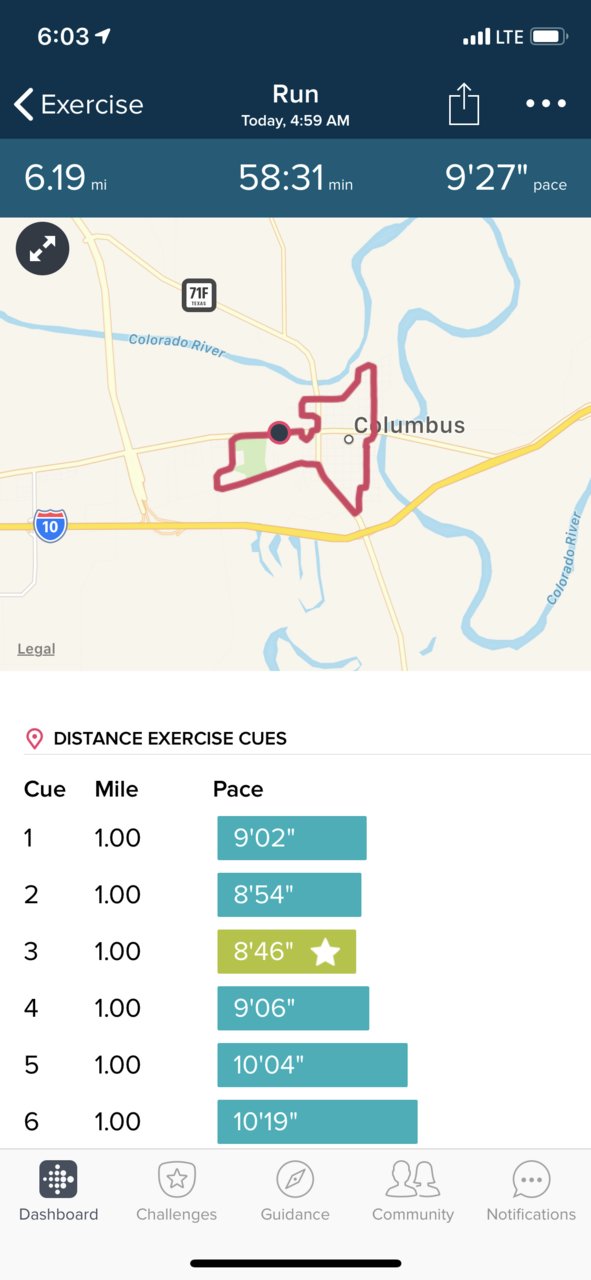
Task: Tap the 6.19 mi distance stat
Action: click(65, 179)
